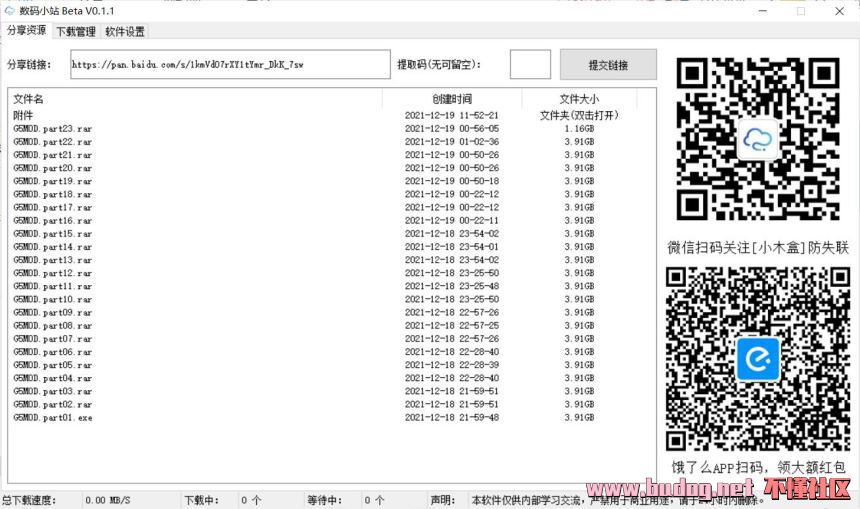
Task: Open the 下载管理 tab
Action: click(x=76, y=31)
